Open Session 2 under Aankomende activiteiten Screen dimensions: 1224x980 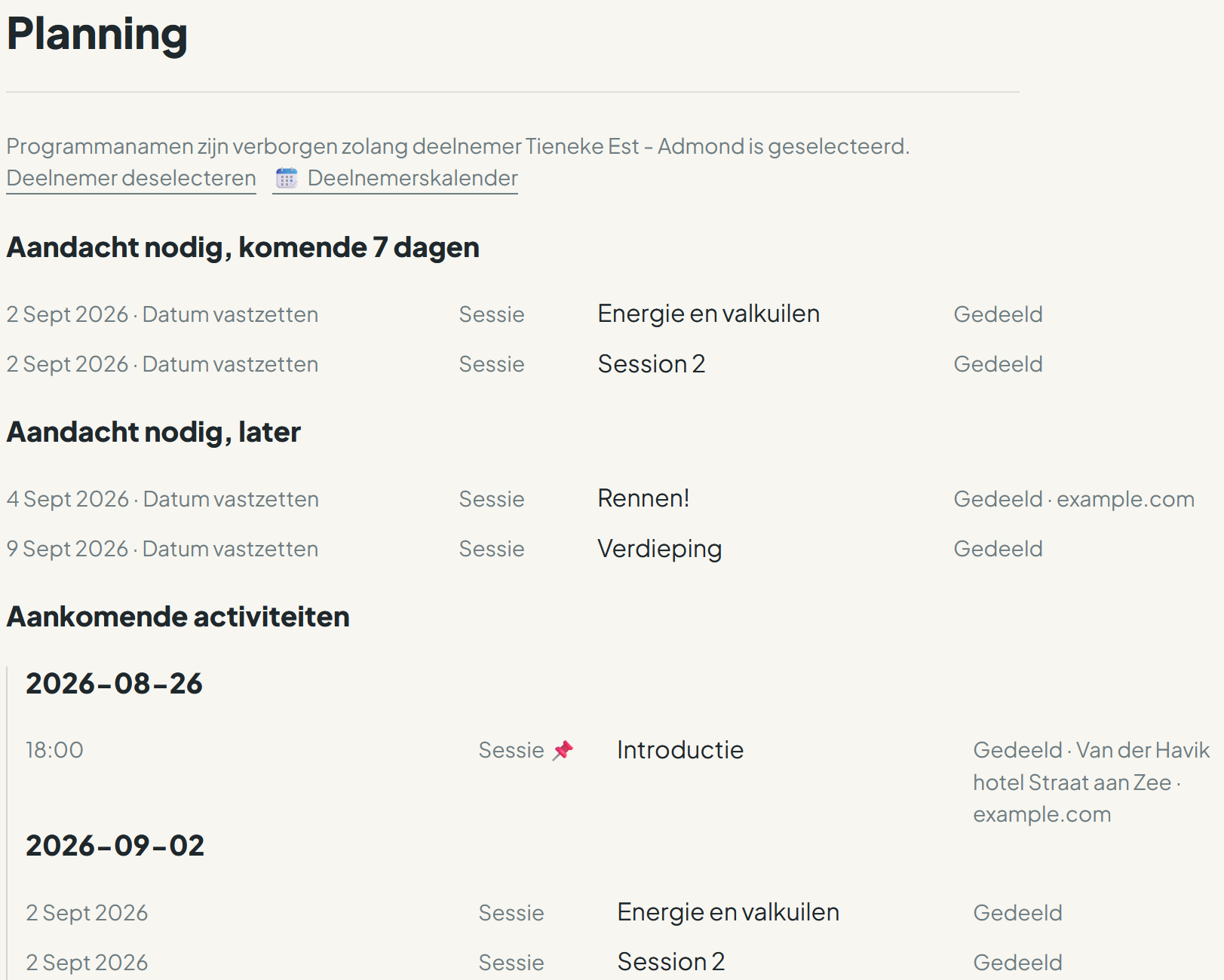(x=670, y=962)
